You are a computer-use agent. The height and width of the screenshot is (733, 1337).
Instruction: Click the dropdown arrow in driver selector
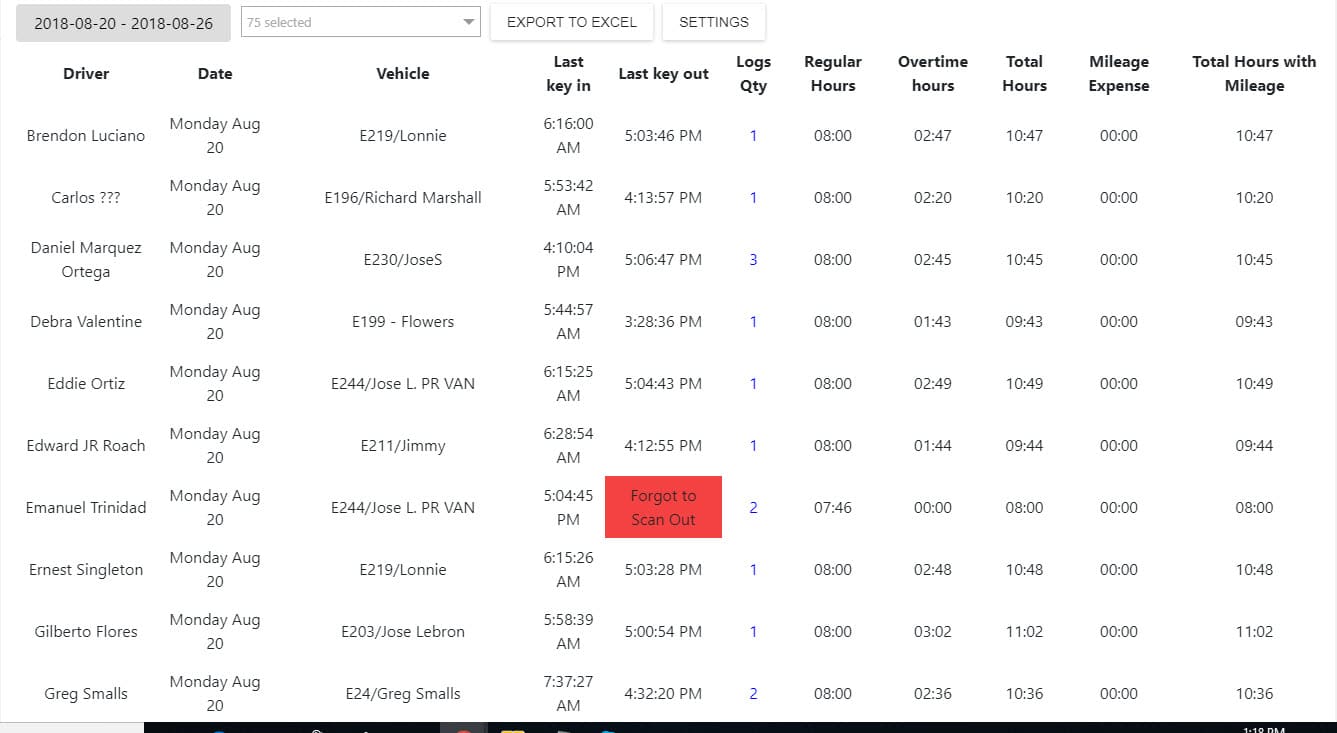[x=468, y=22]
